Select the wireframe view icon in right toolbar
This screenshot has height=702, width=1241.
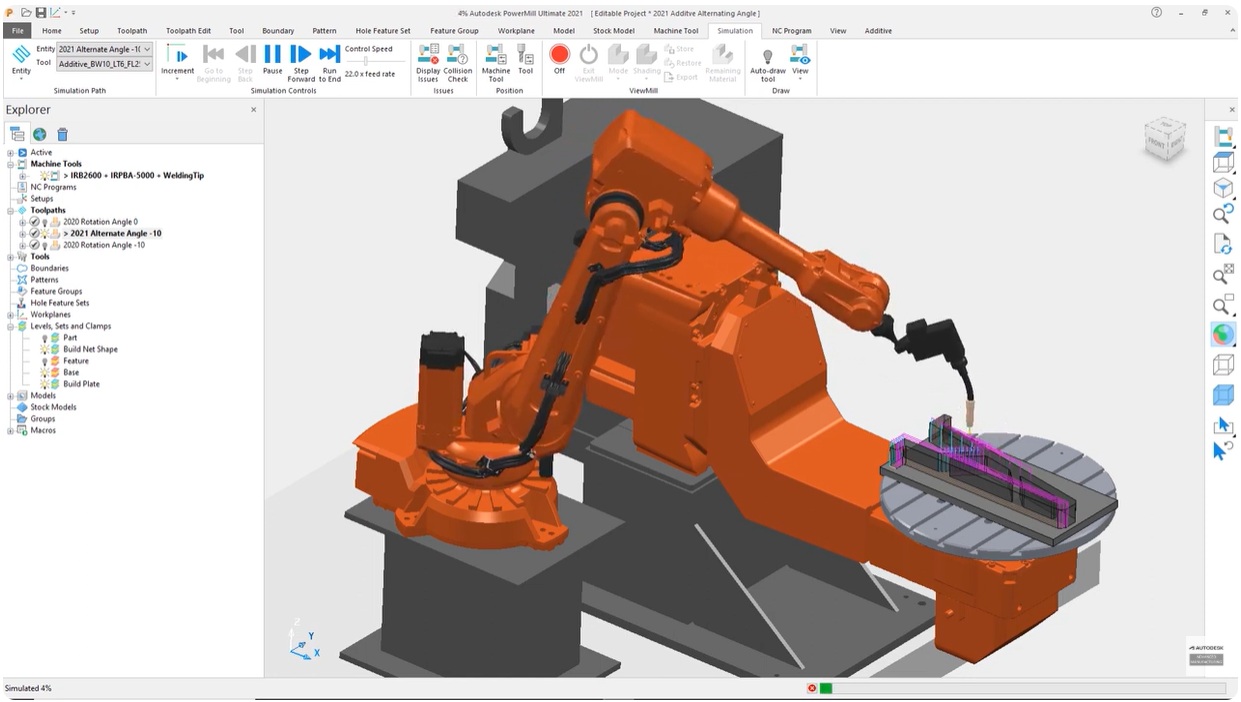pos(1223,365)
